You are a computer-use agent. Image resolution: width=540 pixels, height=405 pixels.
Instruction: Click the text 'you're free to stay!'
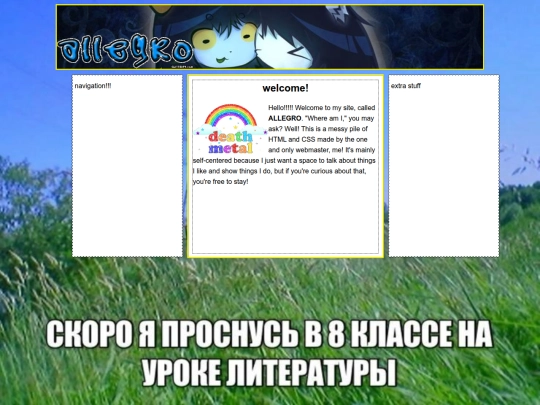click(x=220, y=182)
